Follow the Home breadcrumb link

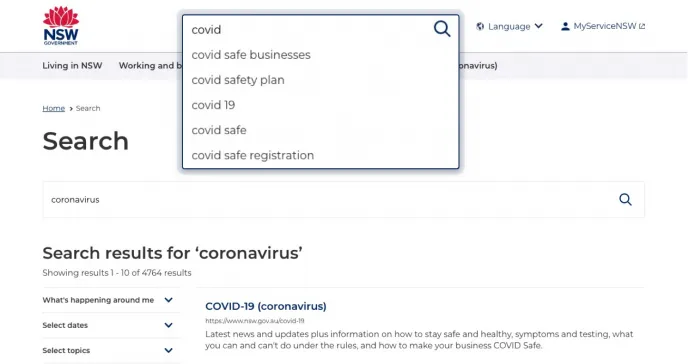(x=54, y=108)
